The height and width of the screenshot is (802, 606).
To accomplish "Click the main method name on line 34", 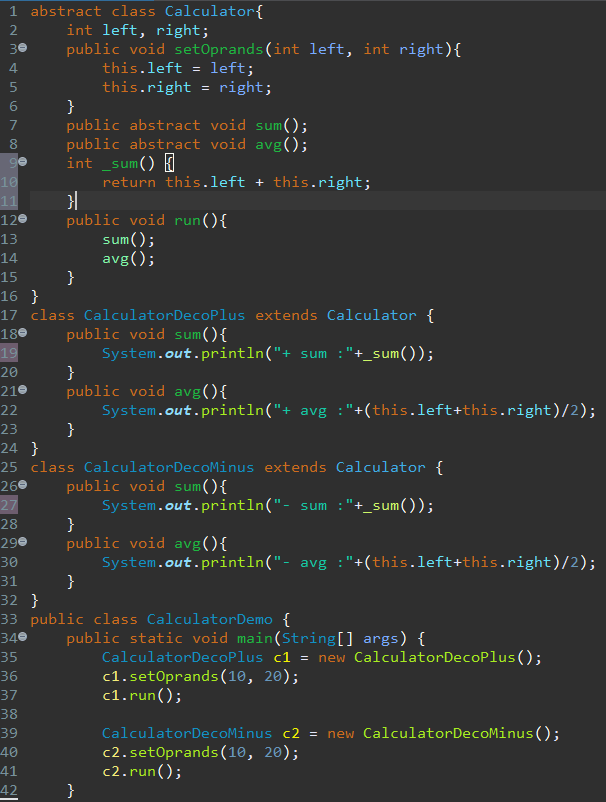I will (255, 638).
